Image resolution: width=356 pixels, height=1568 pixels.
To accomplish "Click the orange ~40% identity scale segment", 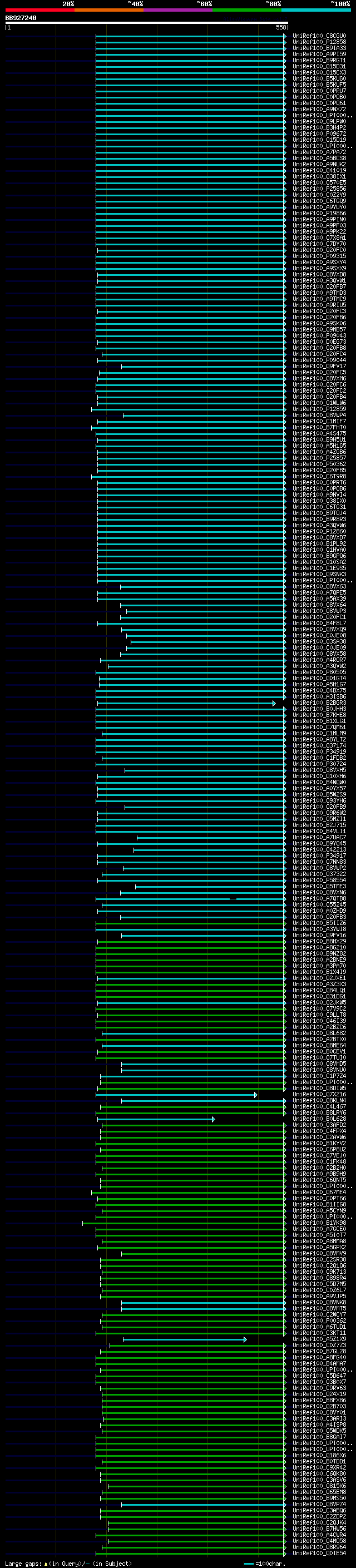I will (109, 10).
